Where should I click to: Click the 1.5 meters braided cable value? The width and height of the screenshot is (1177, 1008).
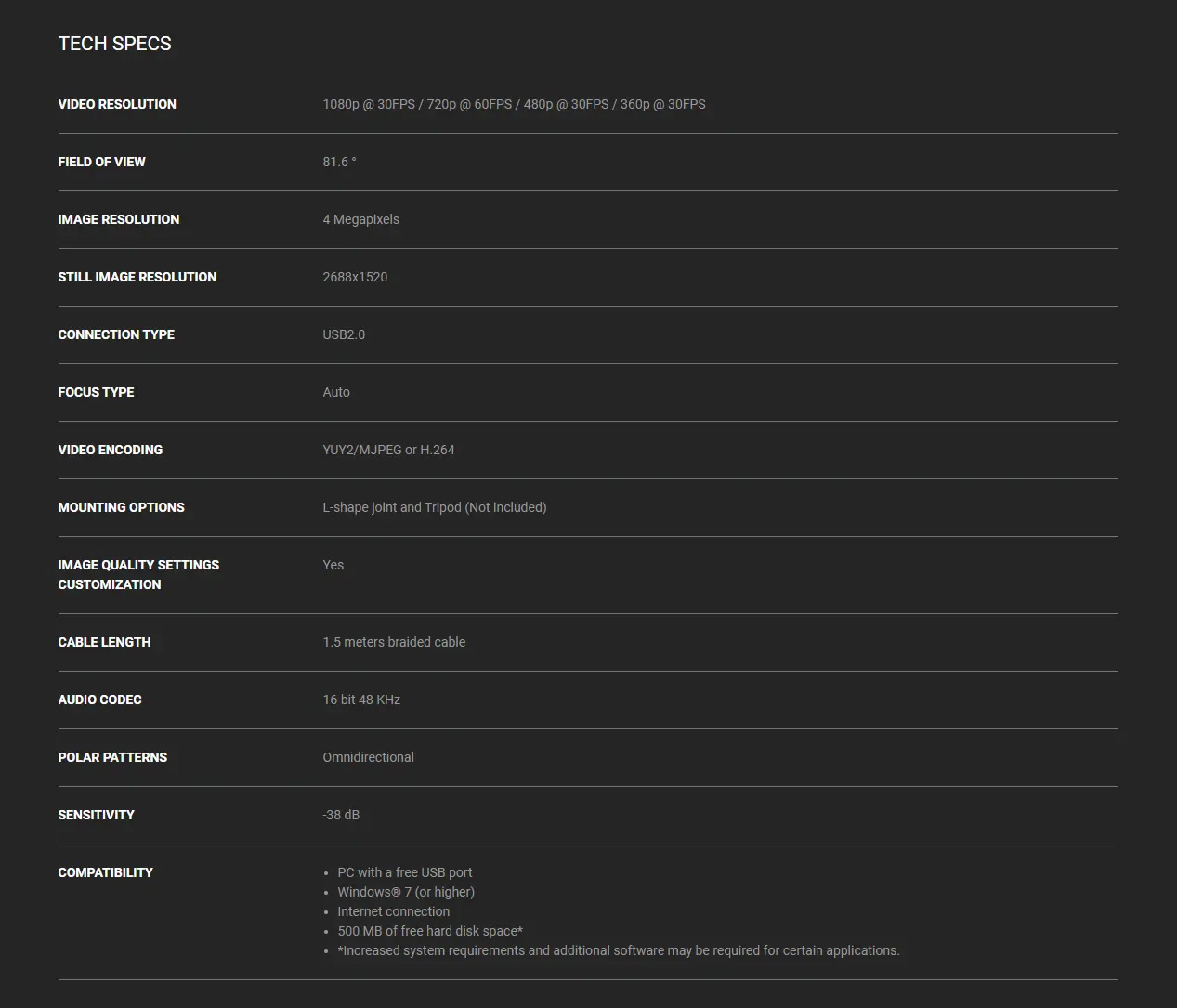[394, 642]
